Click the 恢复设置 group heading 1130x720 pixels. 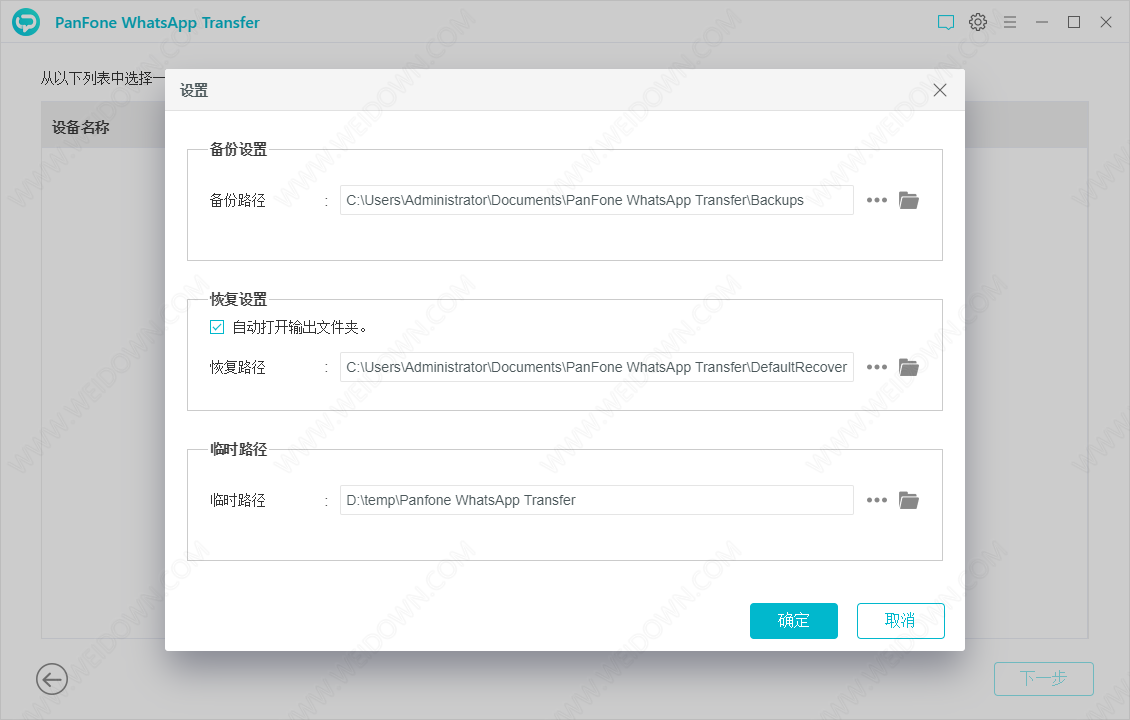(239, 299)
